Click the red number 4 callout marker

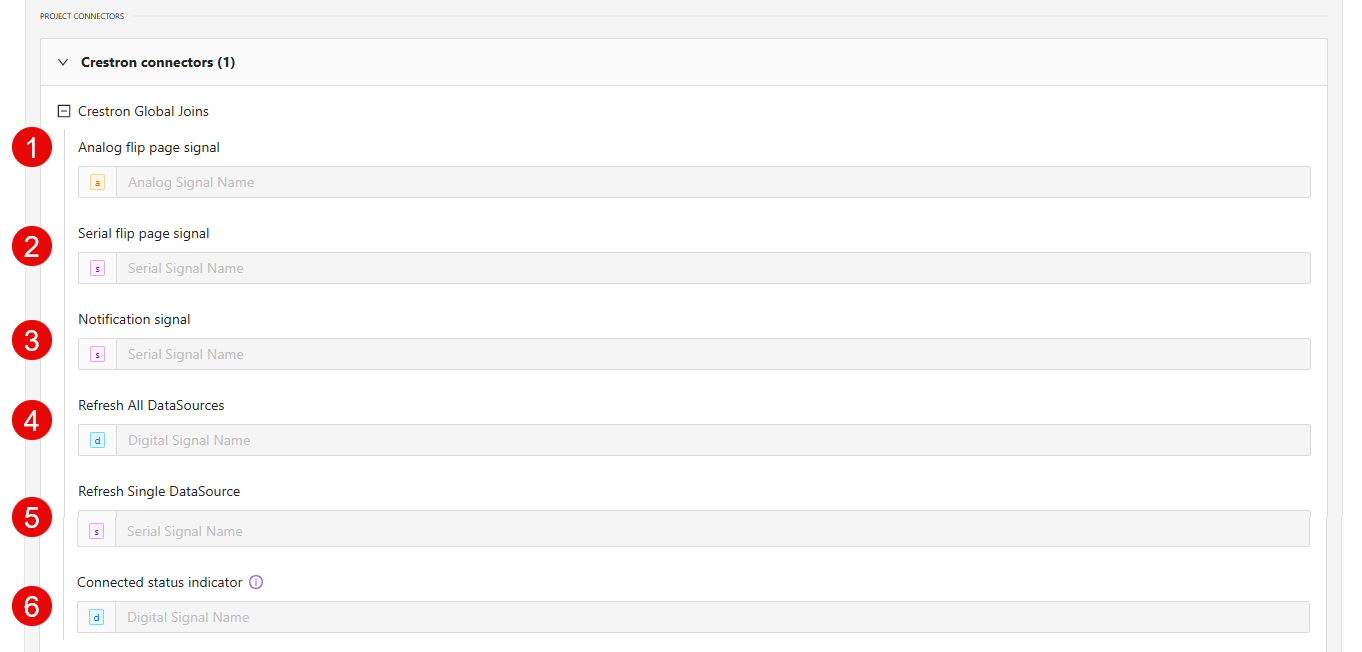(x=32, y=420)
